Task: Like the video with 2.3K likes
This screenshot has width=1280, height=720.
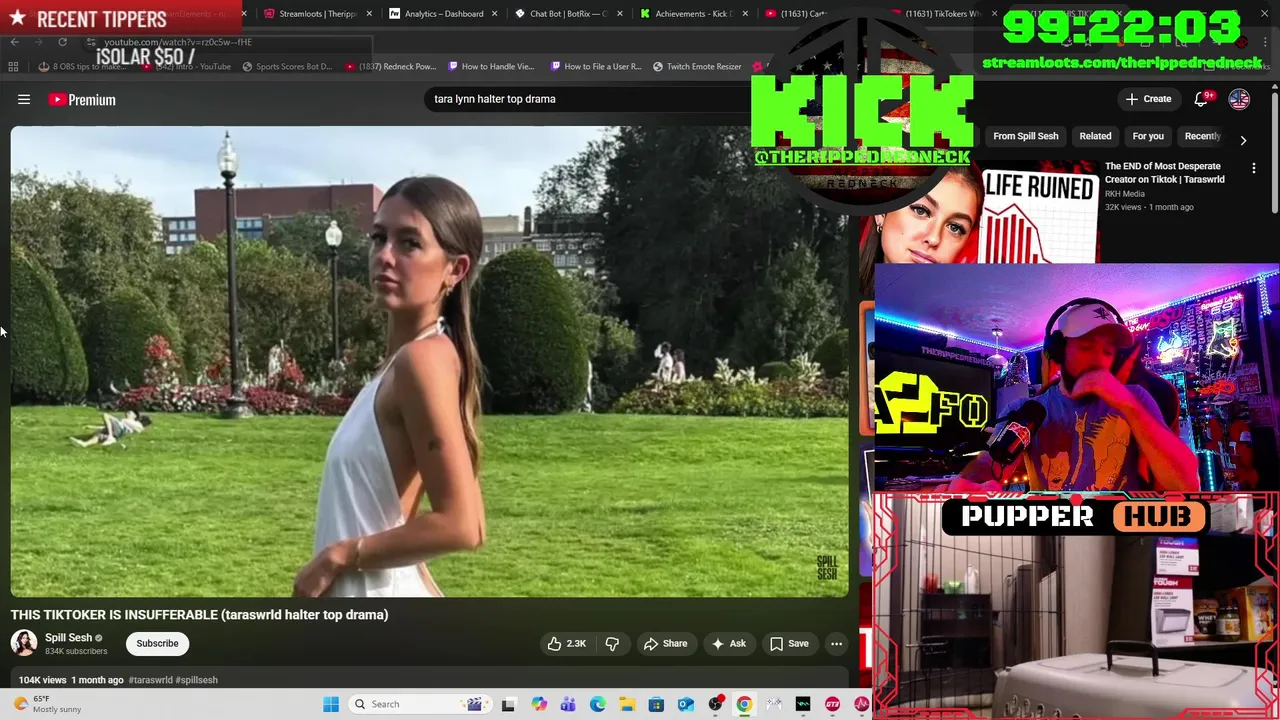Action: coord(566,644)
